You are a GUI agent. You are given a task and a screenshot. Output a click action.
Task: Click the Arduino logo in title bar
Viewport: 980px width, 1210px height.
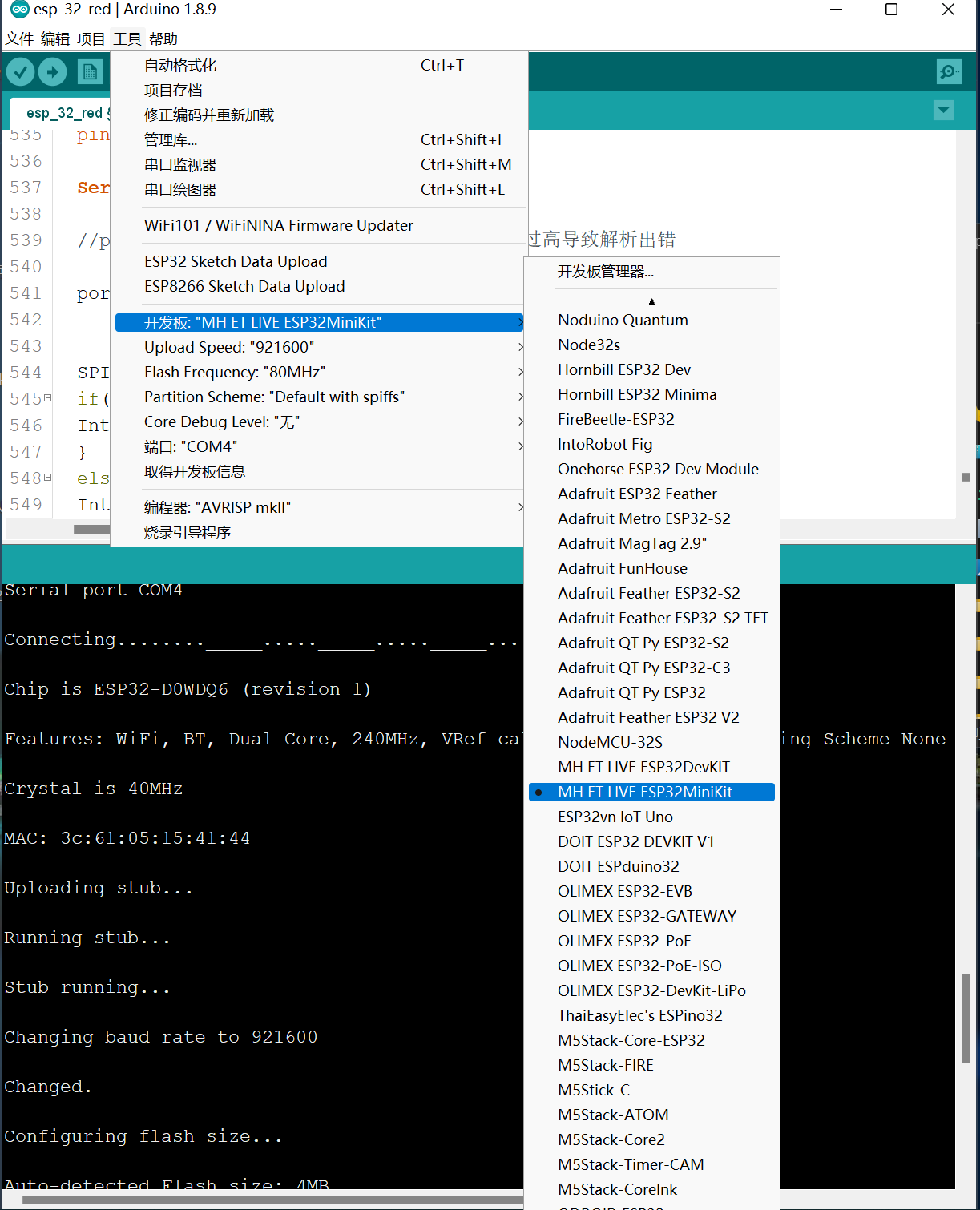[x=19, y=10]
